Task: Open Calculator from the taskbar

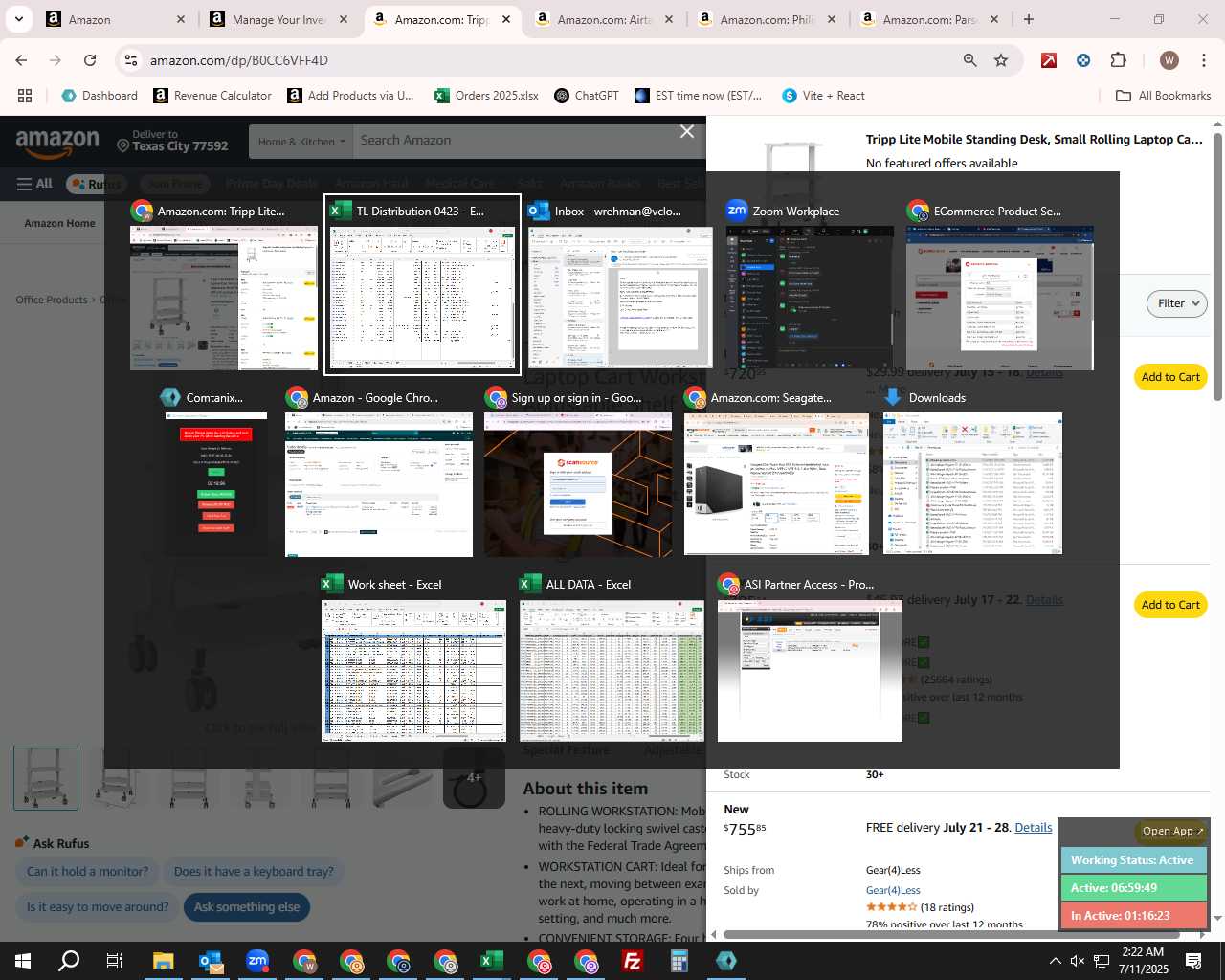Action: click(679, 961)
